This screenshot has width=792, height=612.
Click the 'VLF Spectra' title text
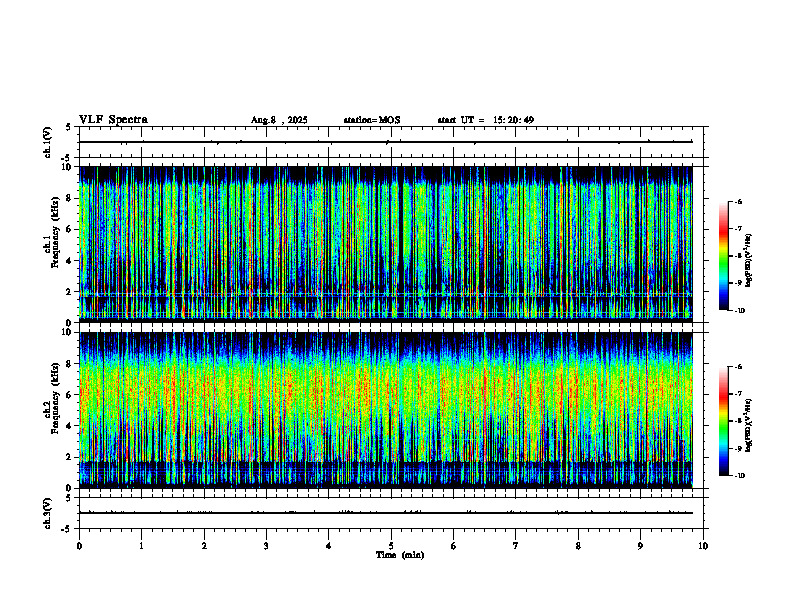113,120
